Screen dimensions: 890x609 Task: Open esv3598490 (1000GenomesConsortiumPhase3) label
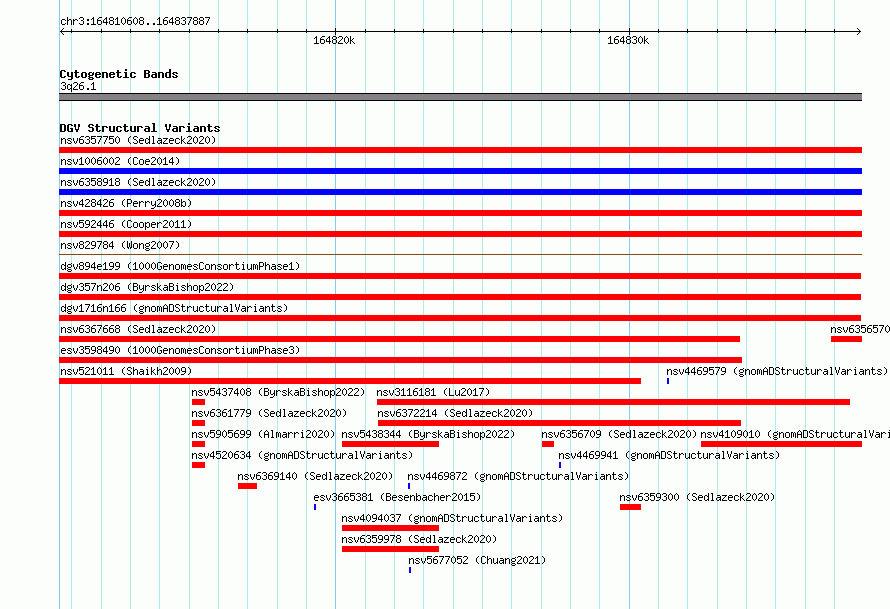[x=180, y=350]
